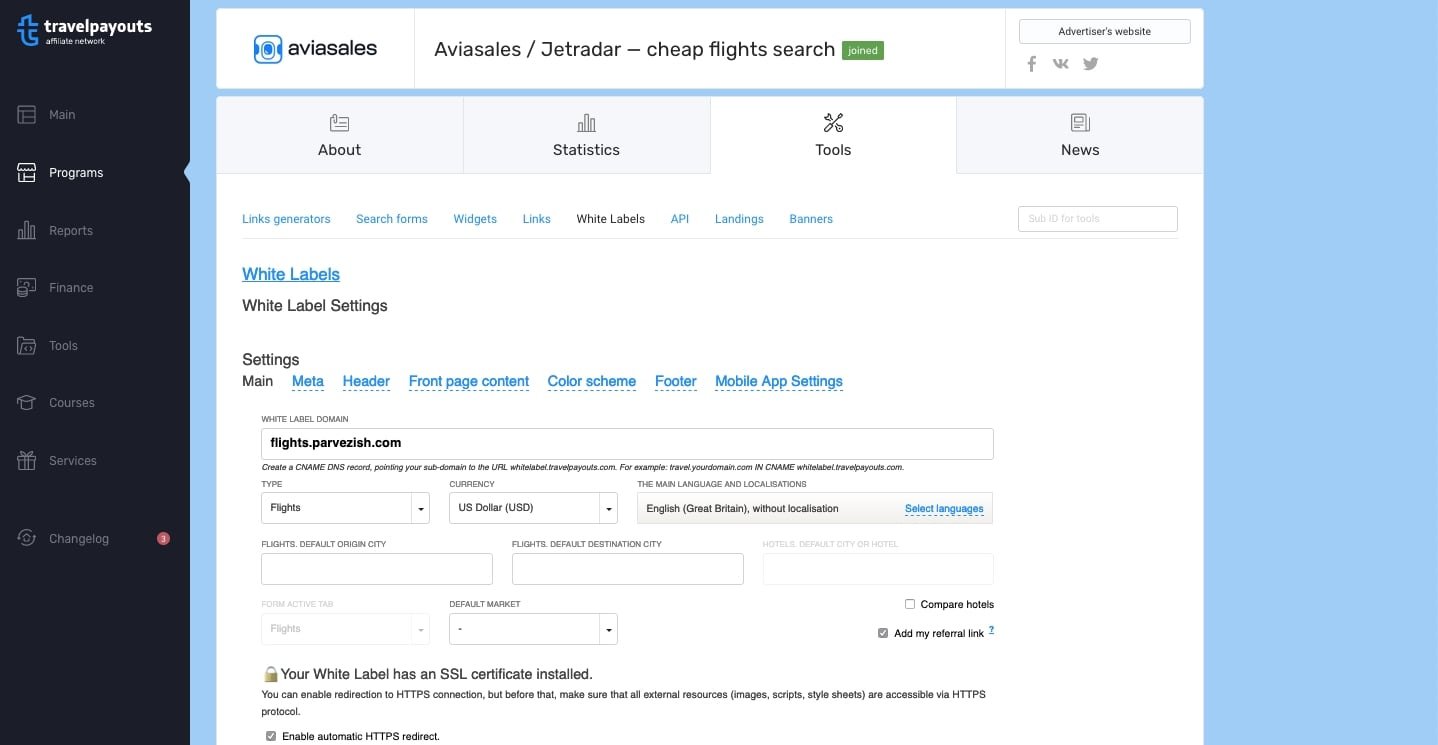
Task: Click the Tools folder icon in sidebar
Action: pyautogui.click(x=27, y=346)
